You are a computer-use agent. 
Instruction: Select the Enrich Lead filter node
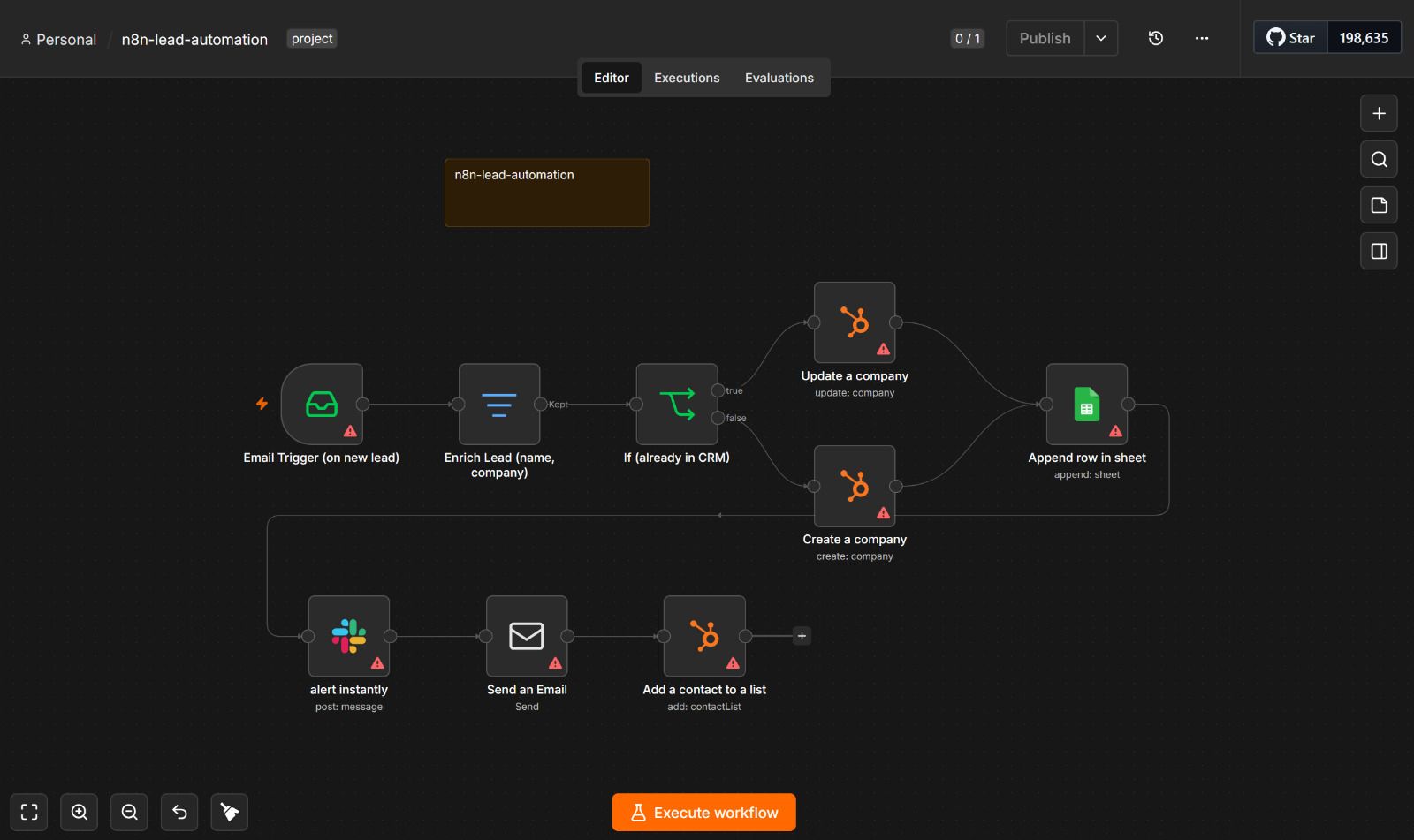click(x=499, y=404)
